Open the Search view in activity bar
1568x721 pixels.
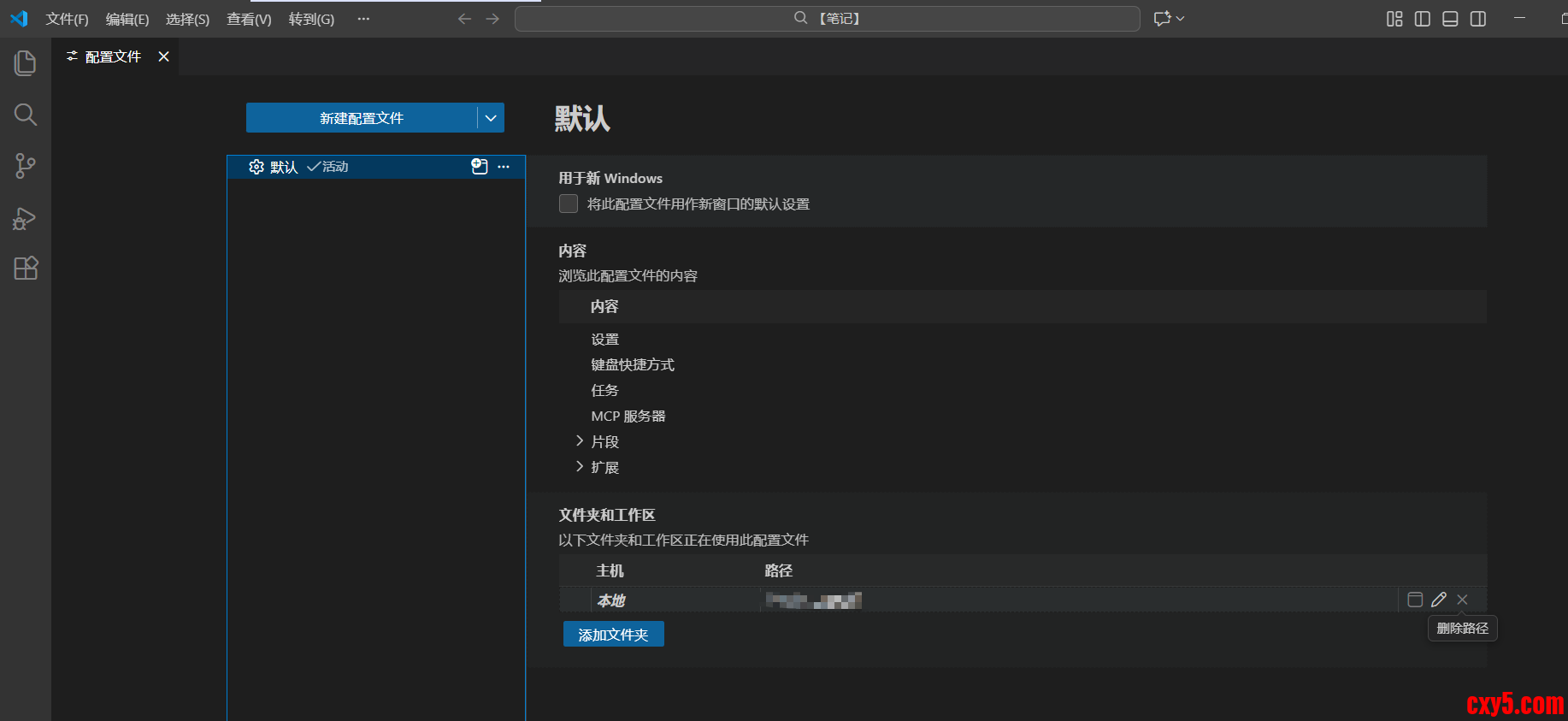click(26, 115)
